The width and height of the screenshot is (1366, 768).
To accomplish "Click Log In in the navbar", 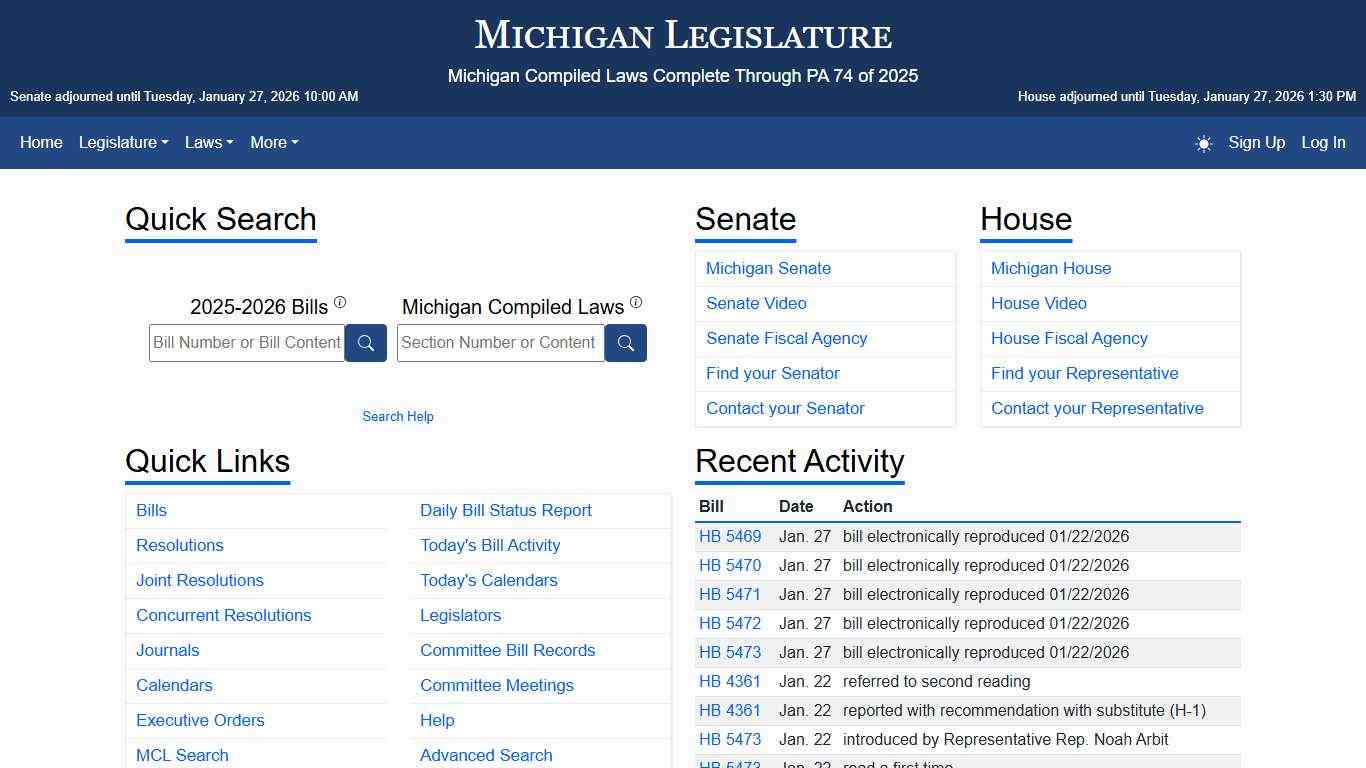I will pyautogui.click(x=1323, y=143).
